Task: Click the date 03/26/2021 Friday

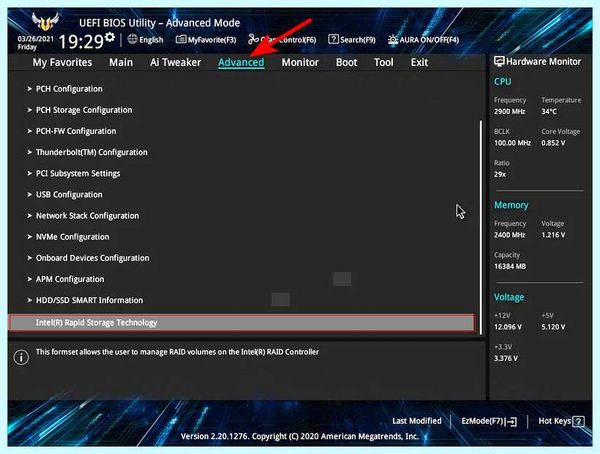Action: [35, 43]
